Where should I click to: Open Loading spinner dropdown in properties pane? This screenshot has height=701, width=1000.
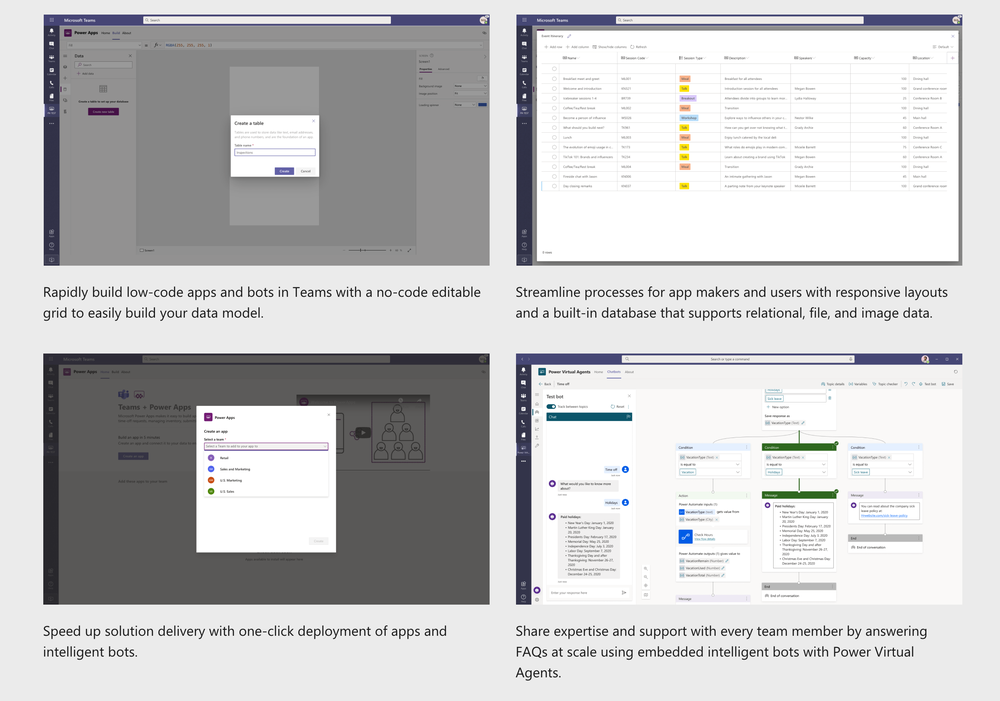[464, 105]
